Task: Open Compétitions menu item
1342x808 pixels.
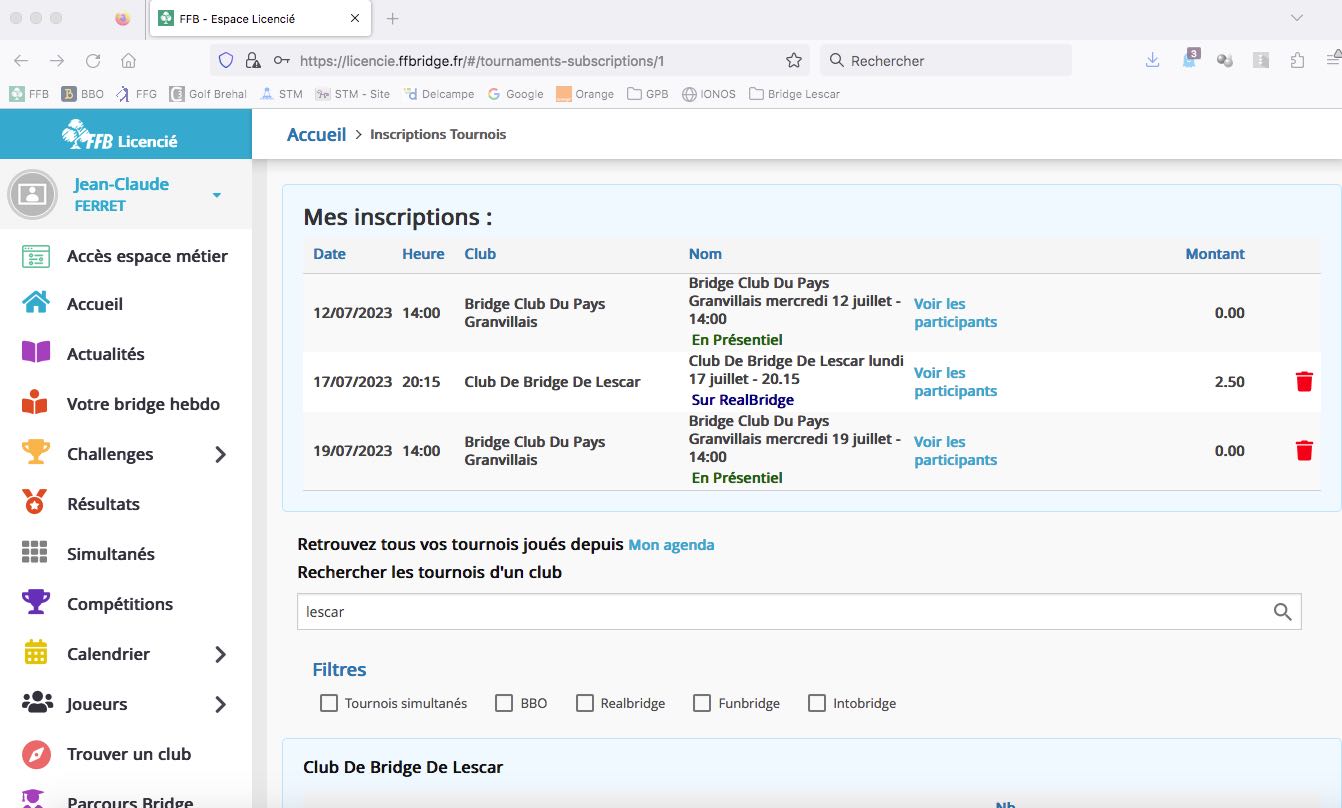Action: [x=119, y=604]
